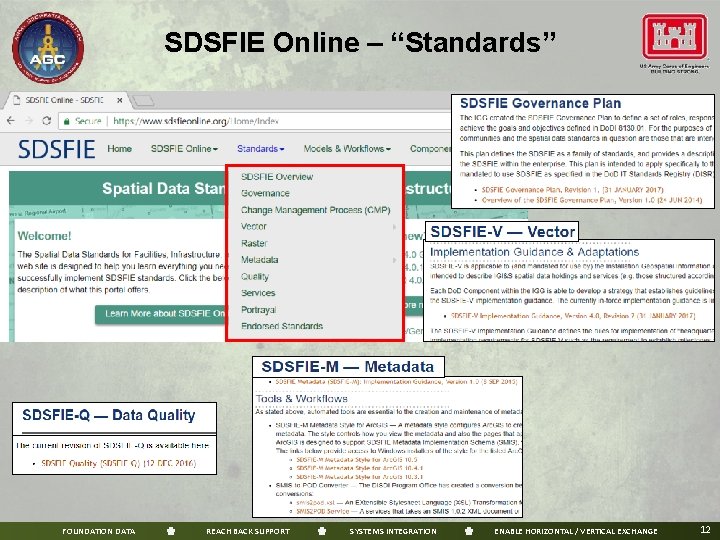The image size is (720, 540).
Task: Select Services in the Standards menu
Action: (x=258, y=293)
